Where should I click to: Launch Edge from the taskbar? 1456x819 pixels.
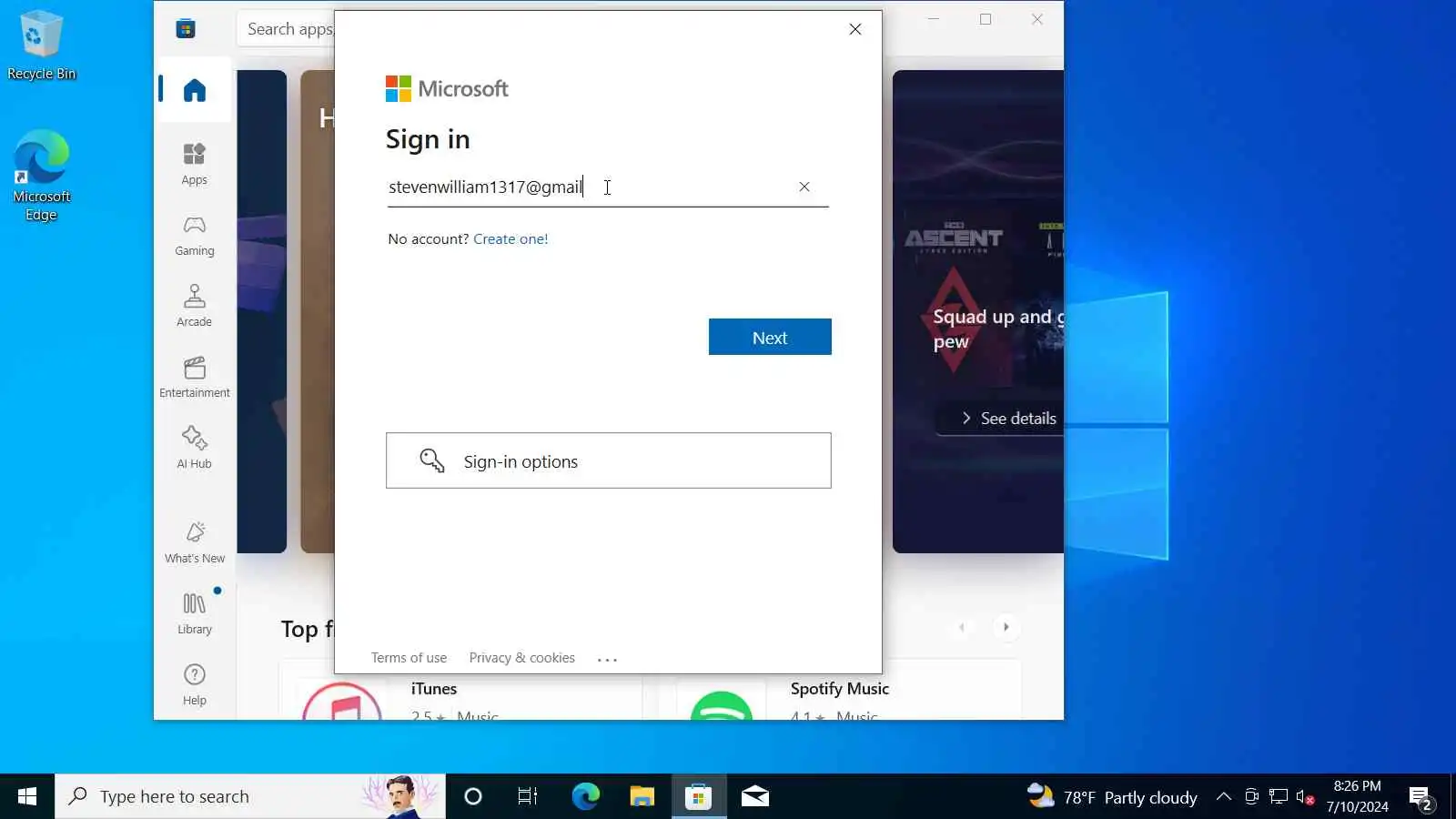(585, 796)
